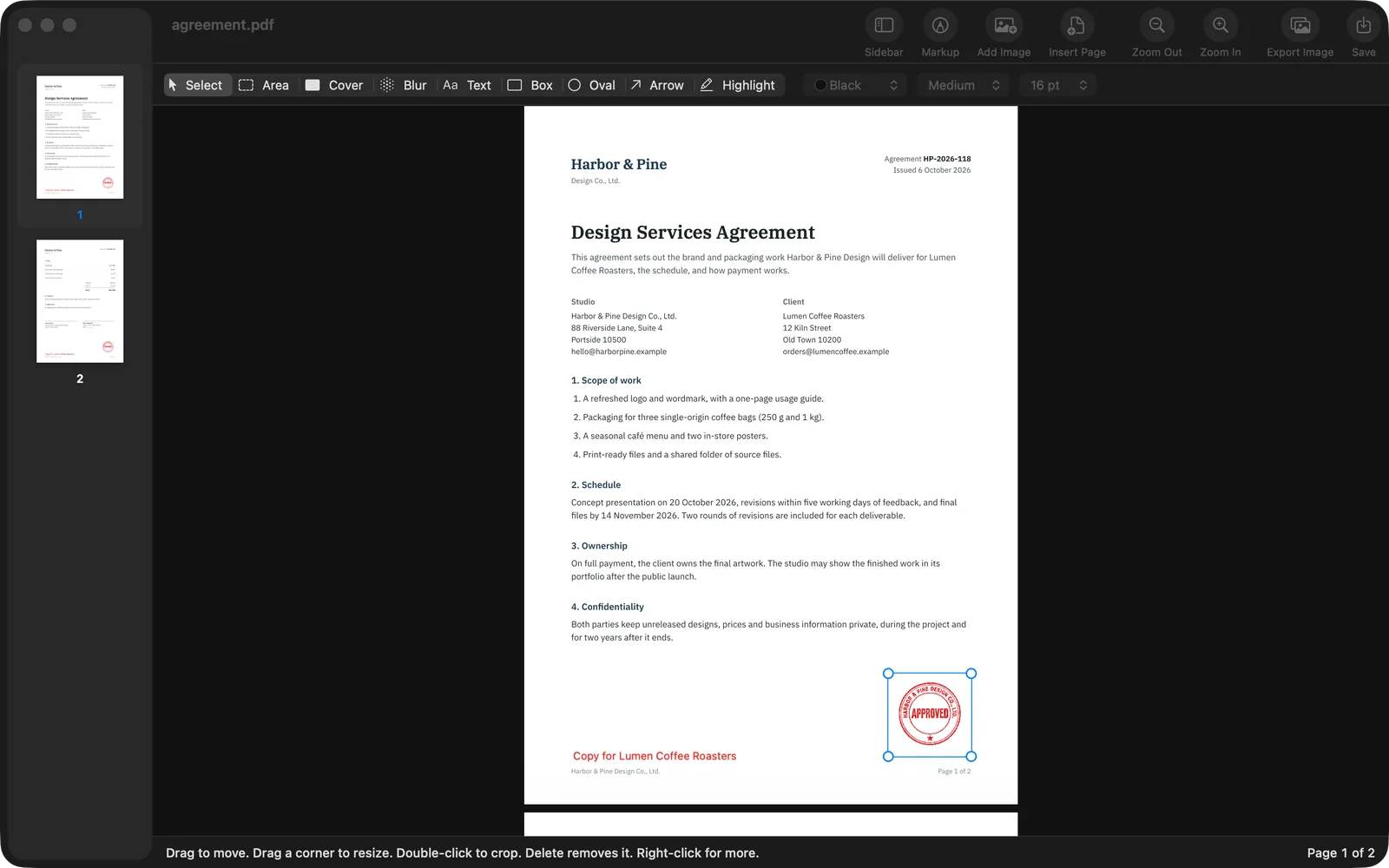This screenshot has width=1389, height=868.
Task: Click the Save icon
Action: 1363,26
